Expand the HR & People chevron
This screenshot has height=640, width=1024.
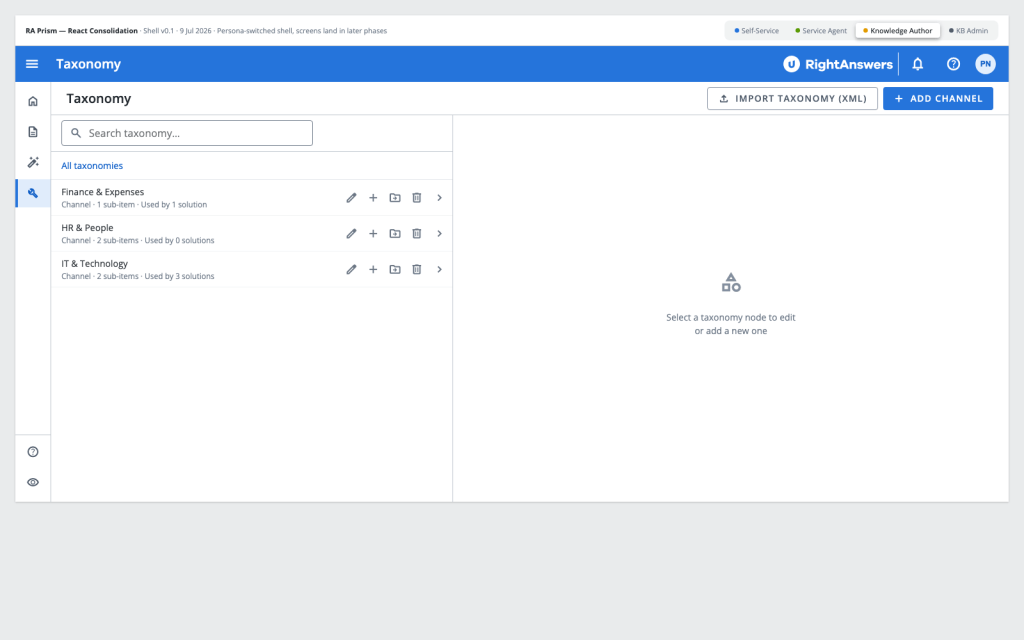click(x=440, y=234)
